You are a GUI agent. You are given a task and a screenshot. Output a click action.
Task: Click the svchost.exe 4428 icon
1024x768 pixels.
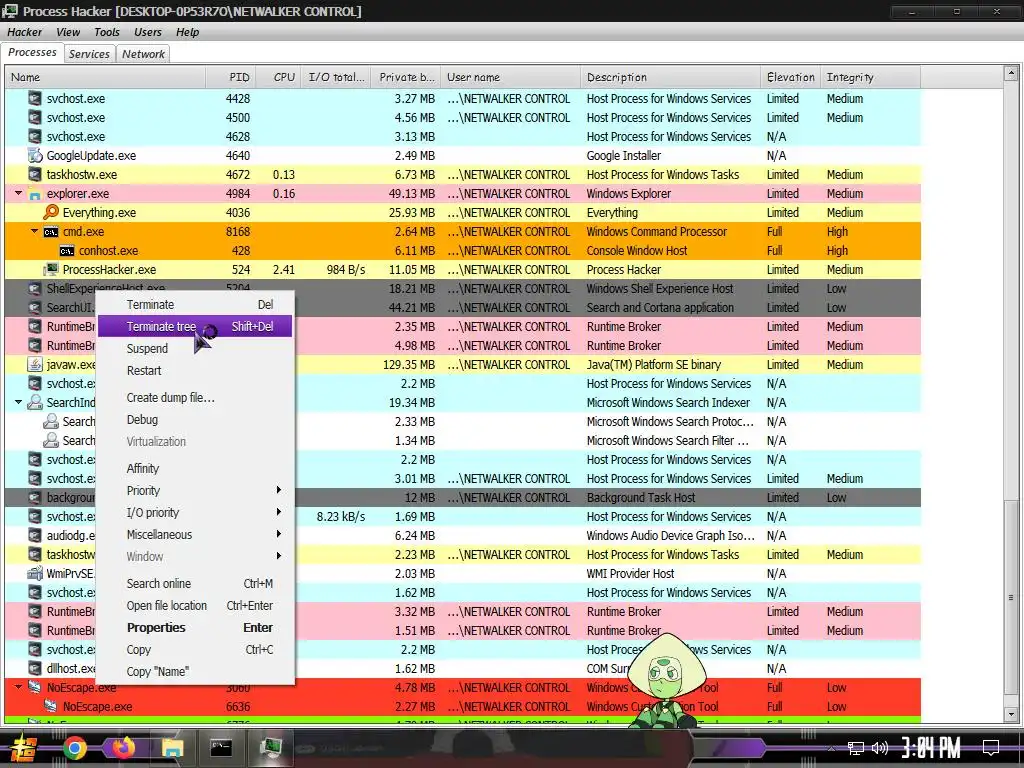pos(35,99)
